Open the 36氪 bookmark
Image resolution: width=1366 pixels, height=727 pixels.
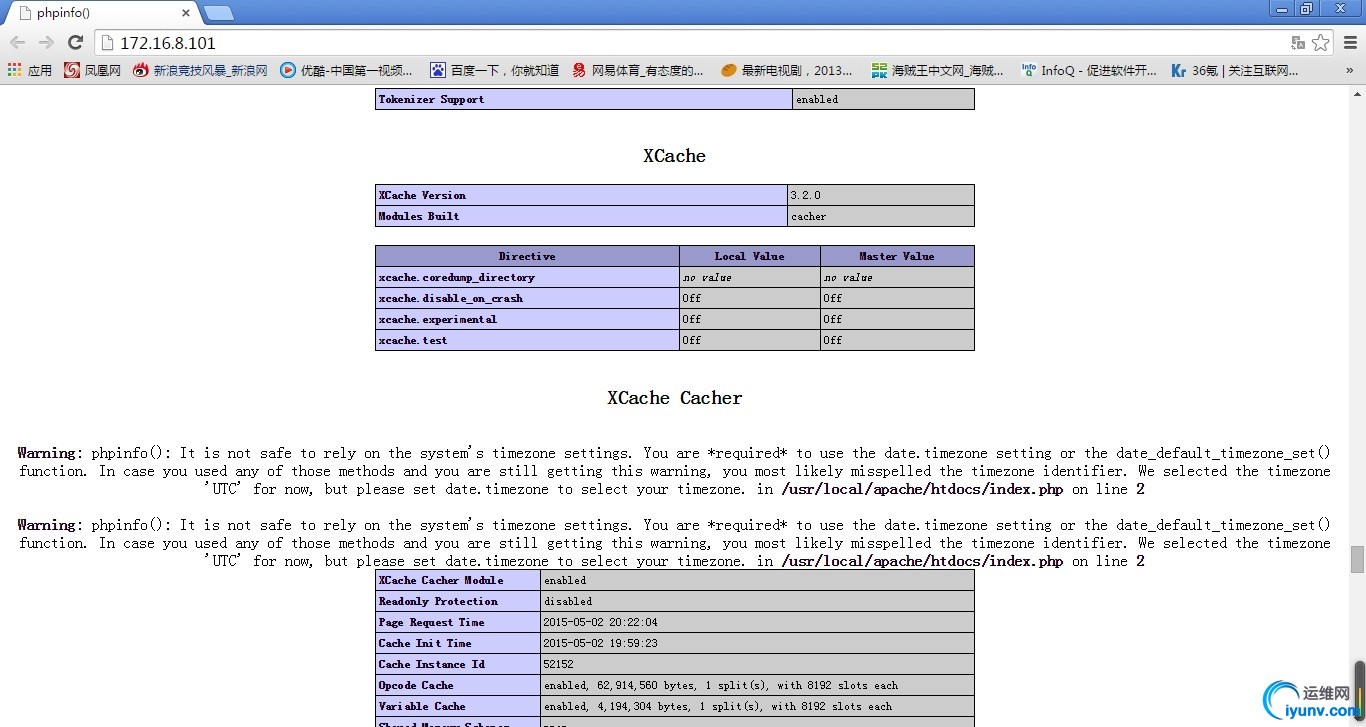click(x=1235, y=70)
